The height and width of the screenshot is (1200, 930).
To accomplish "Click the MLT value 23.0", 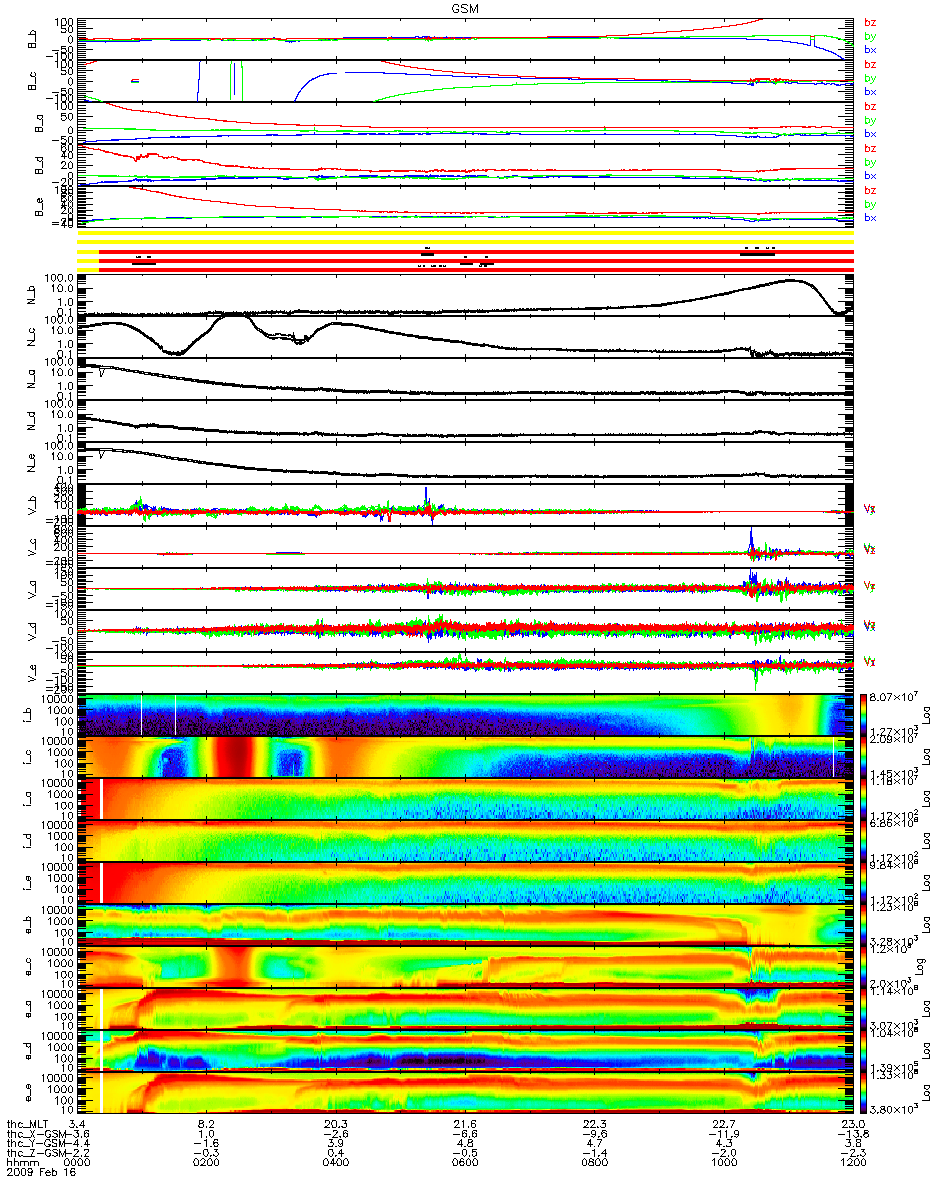I will point(853,1126).
